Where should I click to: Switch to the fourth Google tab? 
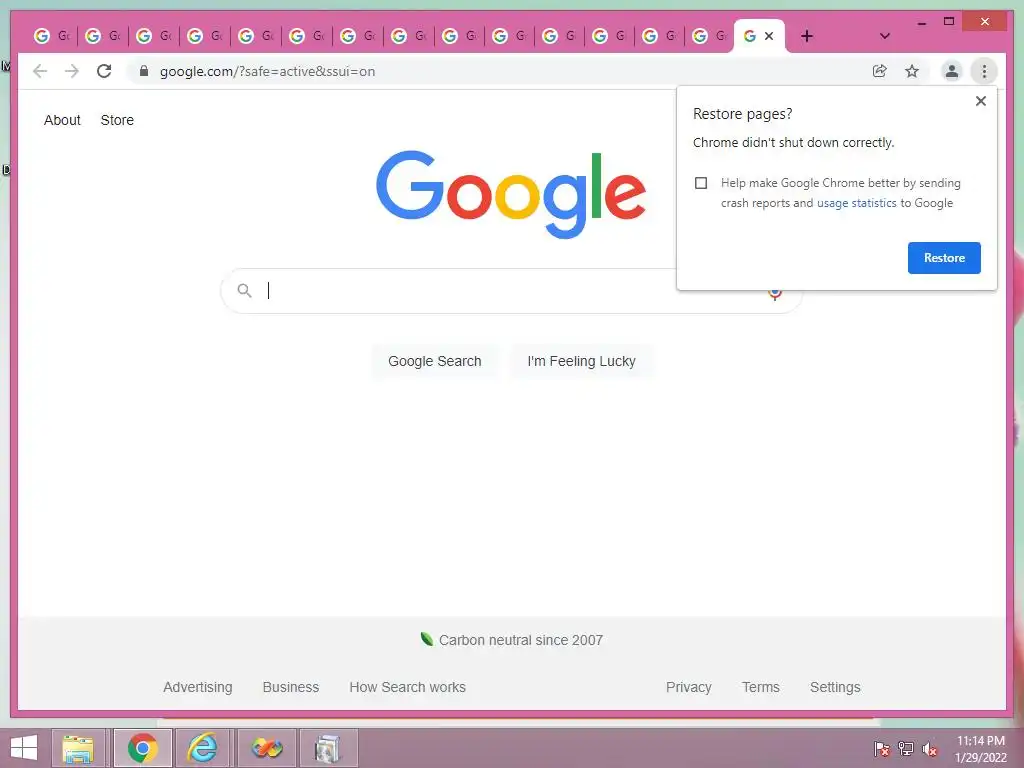[x=205, y=36]
